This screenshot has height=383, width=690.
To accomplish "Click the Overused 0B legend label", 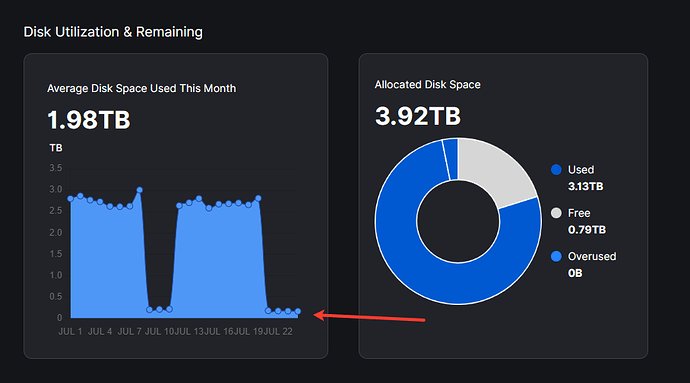I will pyautogui.click(x=592, y=265).
